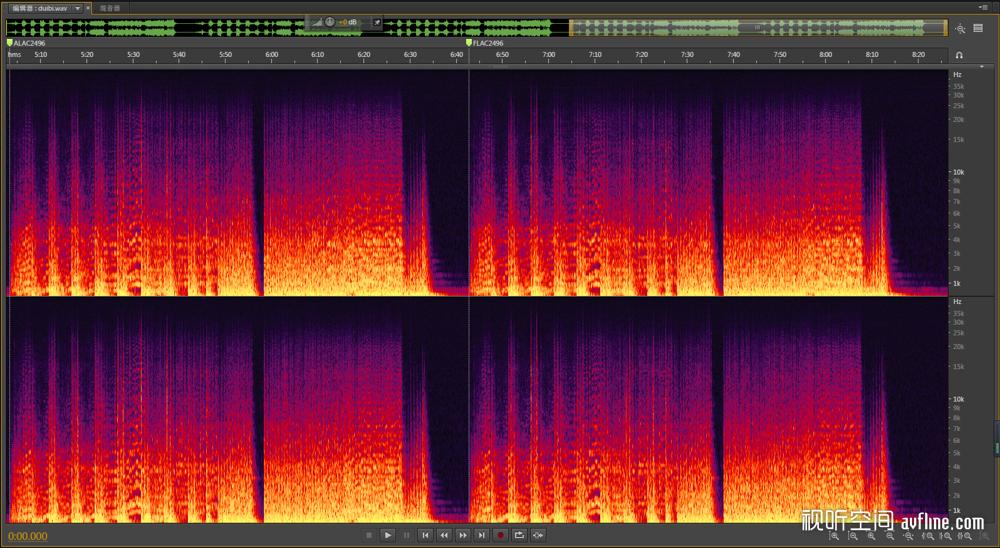
Task: Click the right edge of overview selection
Action: click(x=946, y=27)
